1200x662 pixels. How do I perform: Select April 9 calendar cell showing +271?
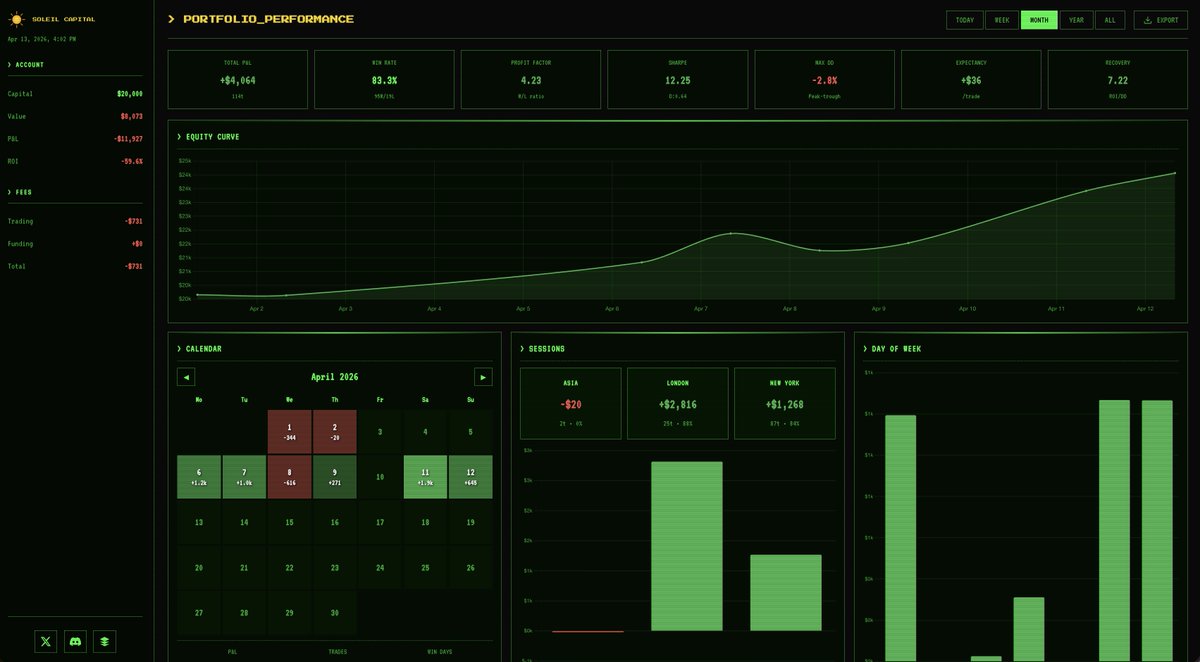335,477
